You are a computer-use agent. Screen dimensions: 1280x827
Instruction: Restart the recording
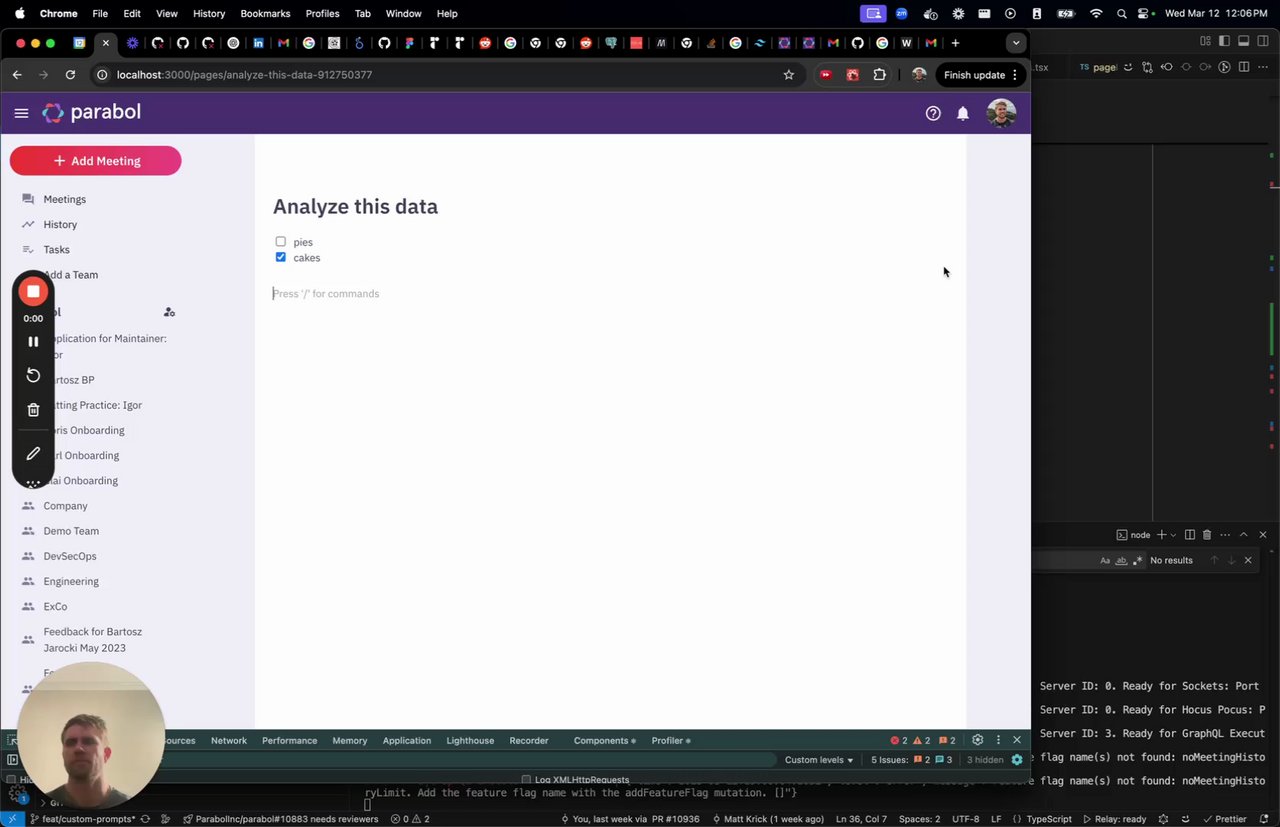click(x=33, y=375)
